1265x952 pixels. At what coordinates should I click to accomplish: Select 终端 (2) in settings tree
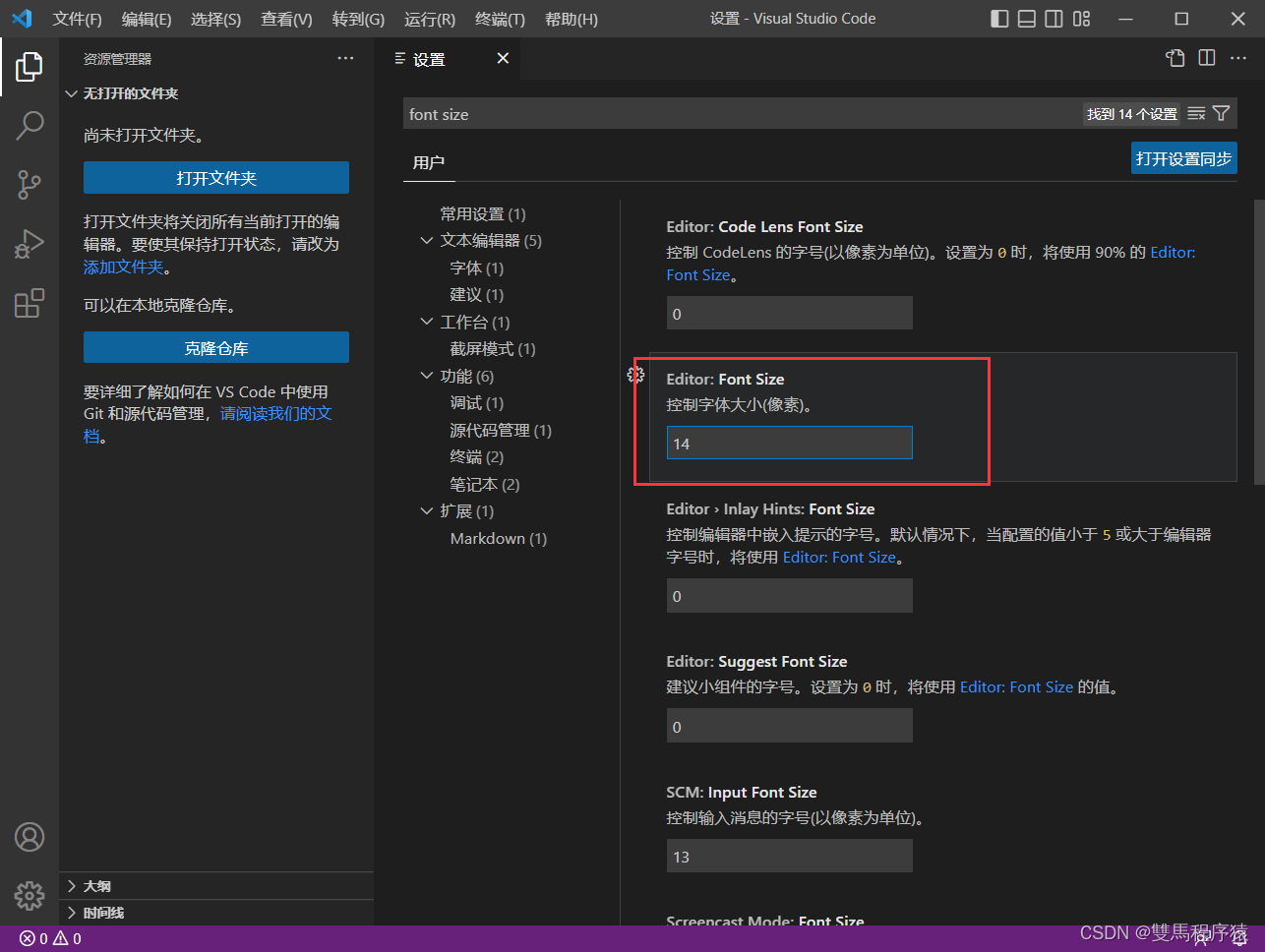point(477,457)
